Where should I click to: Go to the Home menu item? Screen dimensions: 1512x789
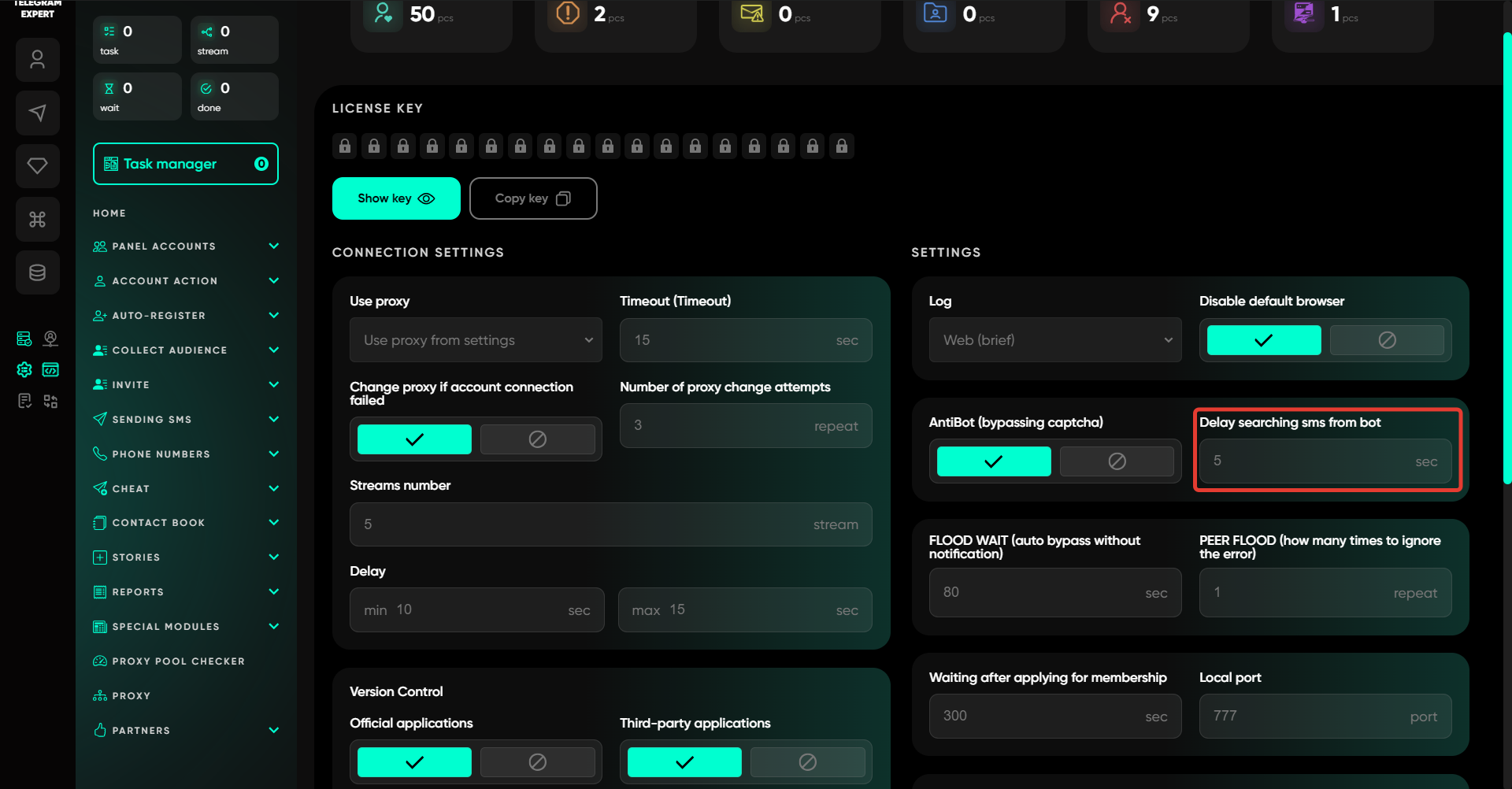pyautogui.click(x=109, y=213)
